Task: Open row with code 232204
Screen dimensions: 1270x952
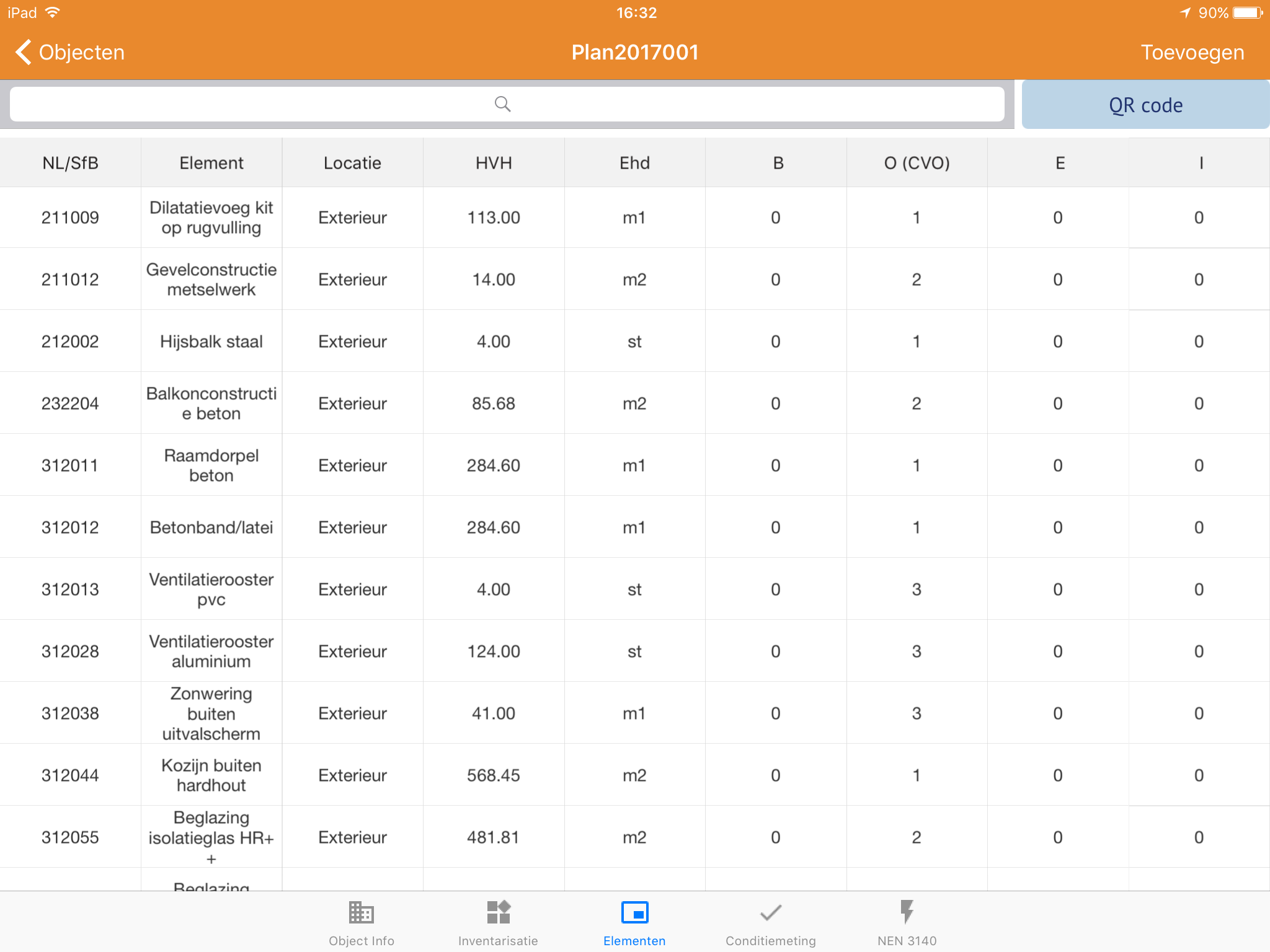Action: 70,403
